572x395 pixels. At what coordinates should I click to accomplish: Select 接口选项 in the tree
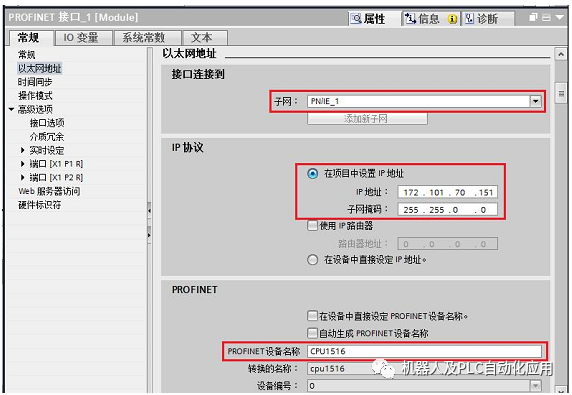click(47, 123)
